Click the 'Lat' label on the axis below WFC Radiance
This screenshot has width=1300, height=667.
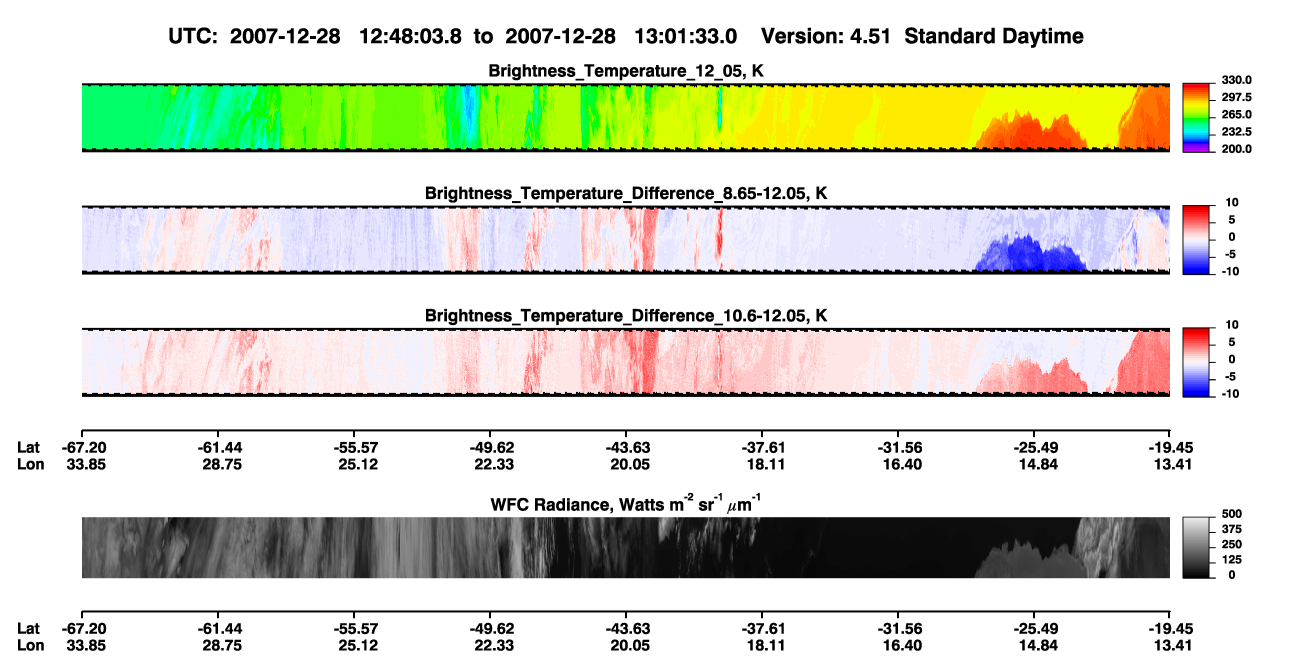pos(29,628)
